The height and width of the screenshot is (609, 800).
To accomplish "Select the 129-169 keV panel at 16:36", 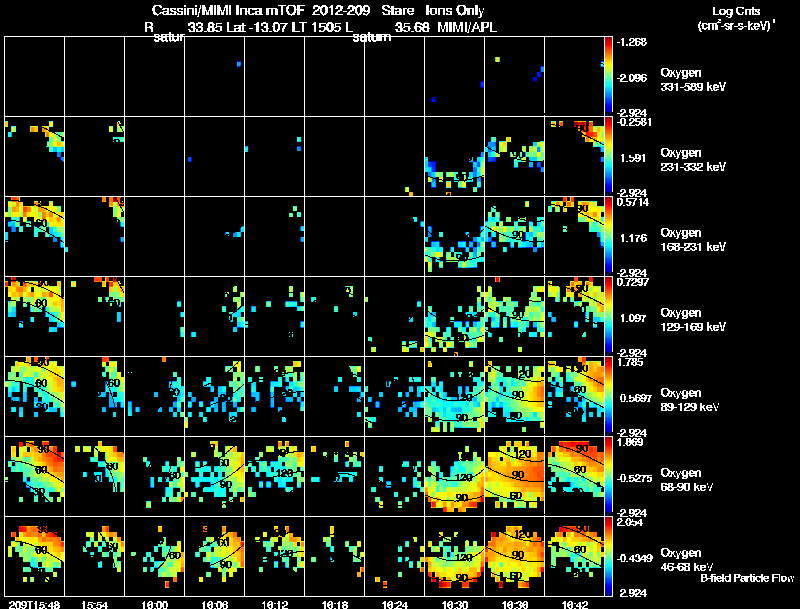I will click(514, 316).
